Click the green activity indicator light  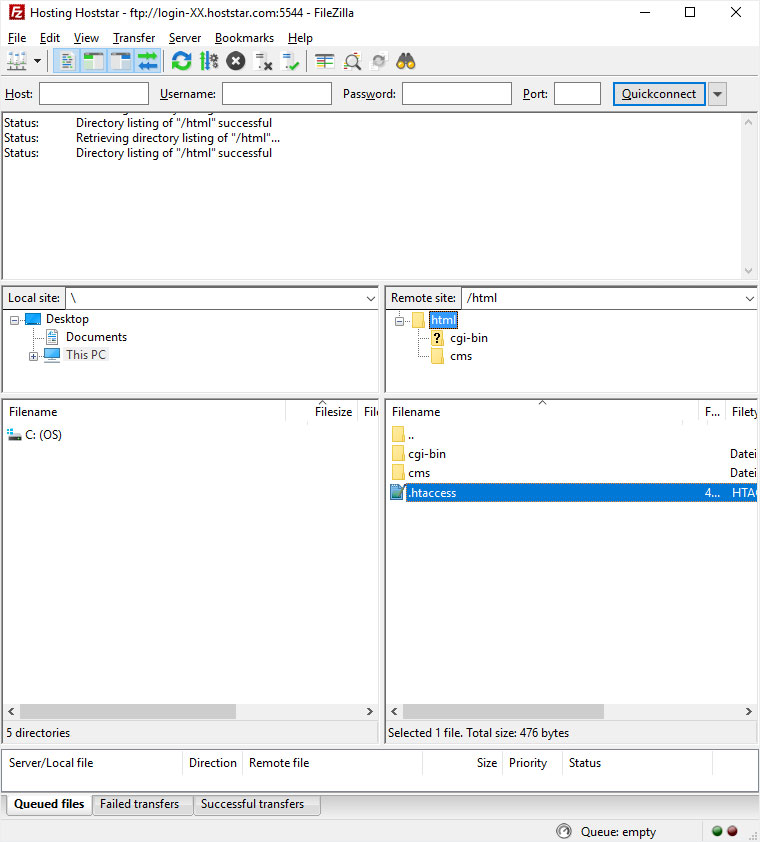(x=717, y=831)
